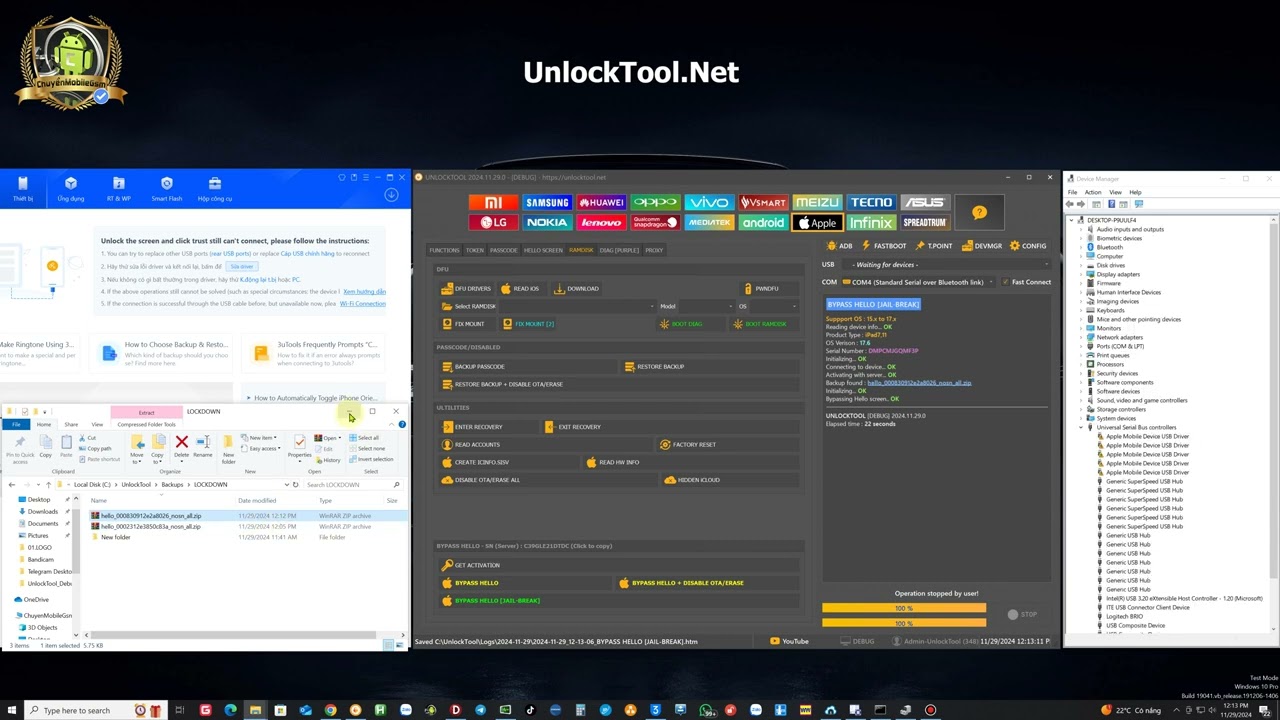Select the OPPO brand tile
The height and width of the screenshot is (720, 1280).
click(655, 203)
